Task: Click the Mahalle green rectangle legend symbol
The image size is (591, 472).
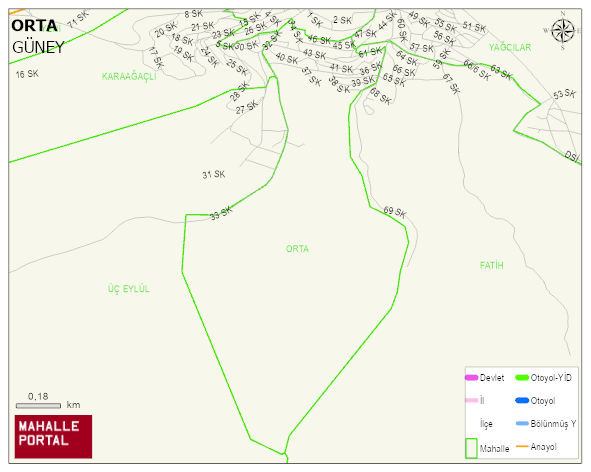Action: [x=472, y=448]
